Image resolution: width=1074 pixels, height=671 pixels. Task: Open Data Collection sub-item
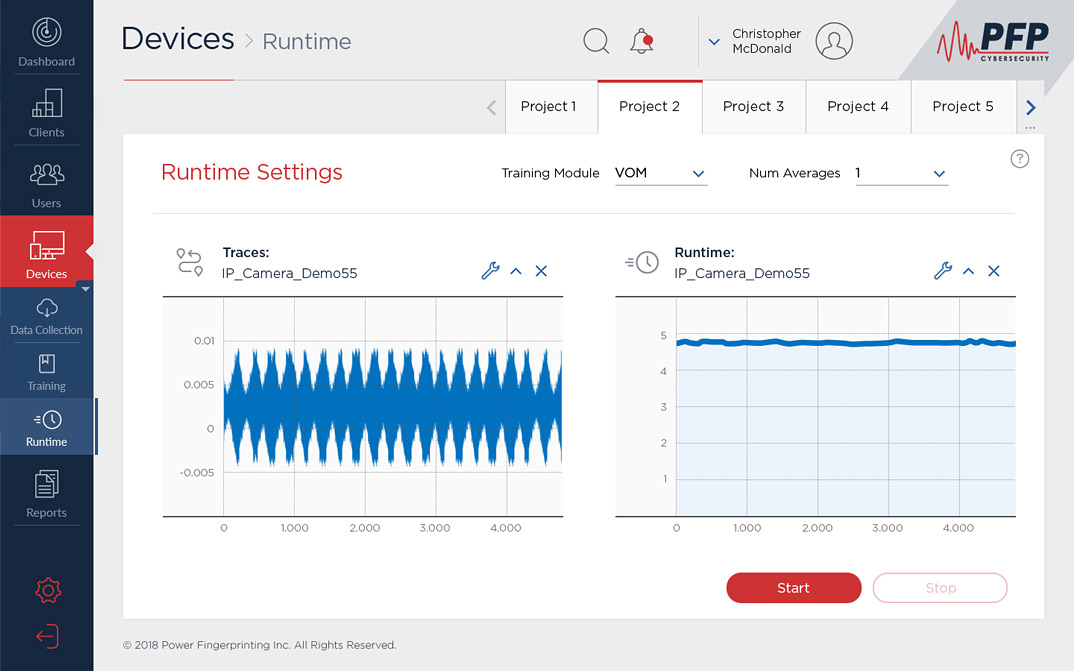point(47,318)
